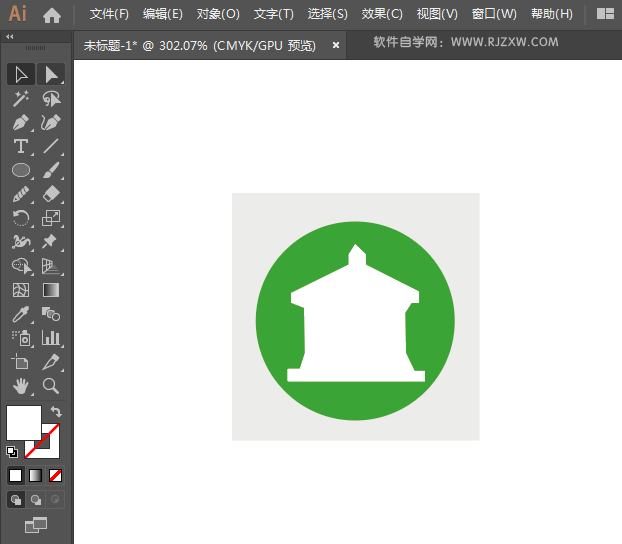Select the Column Graph tool

point(51,338)
